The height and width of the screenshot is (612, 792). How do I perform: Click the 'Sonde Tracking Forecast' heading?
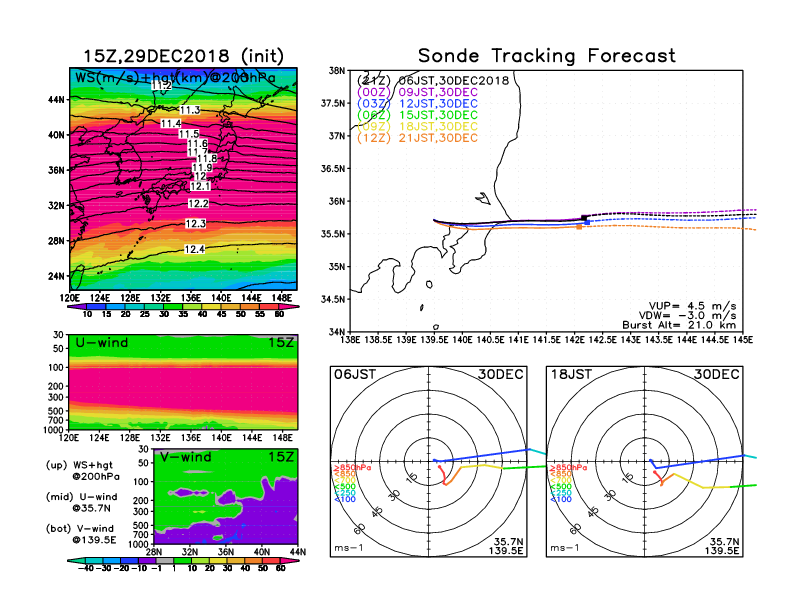pos(547,56)
